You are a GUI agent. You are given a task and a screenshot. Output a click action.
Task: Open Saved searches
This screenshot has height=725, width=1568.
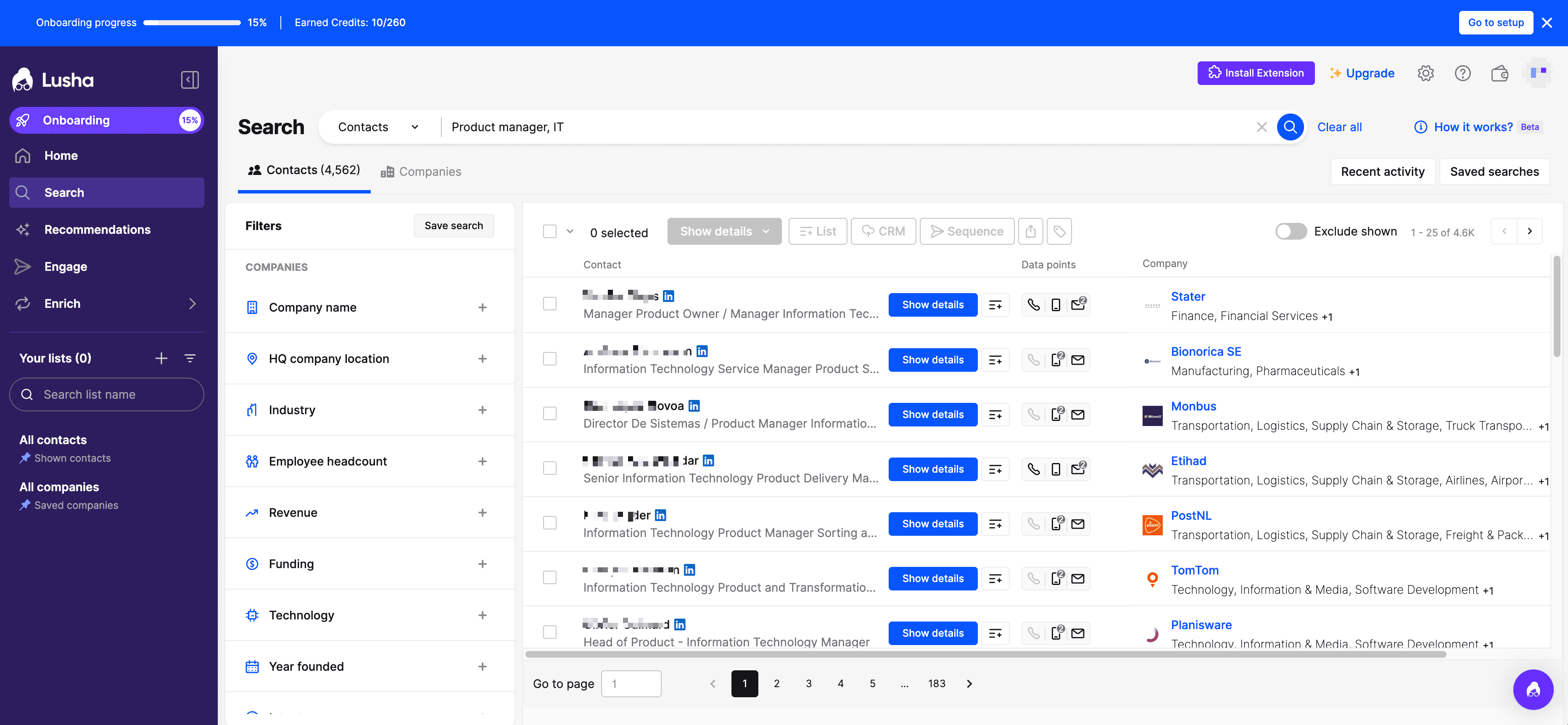pos(1494,172)
